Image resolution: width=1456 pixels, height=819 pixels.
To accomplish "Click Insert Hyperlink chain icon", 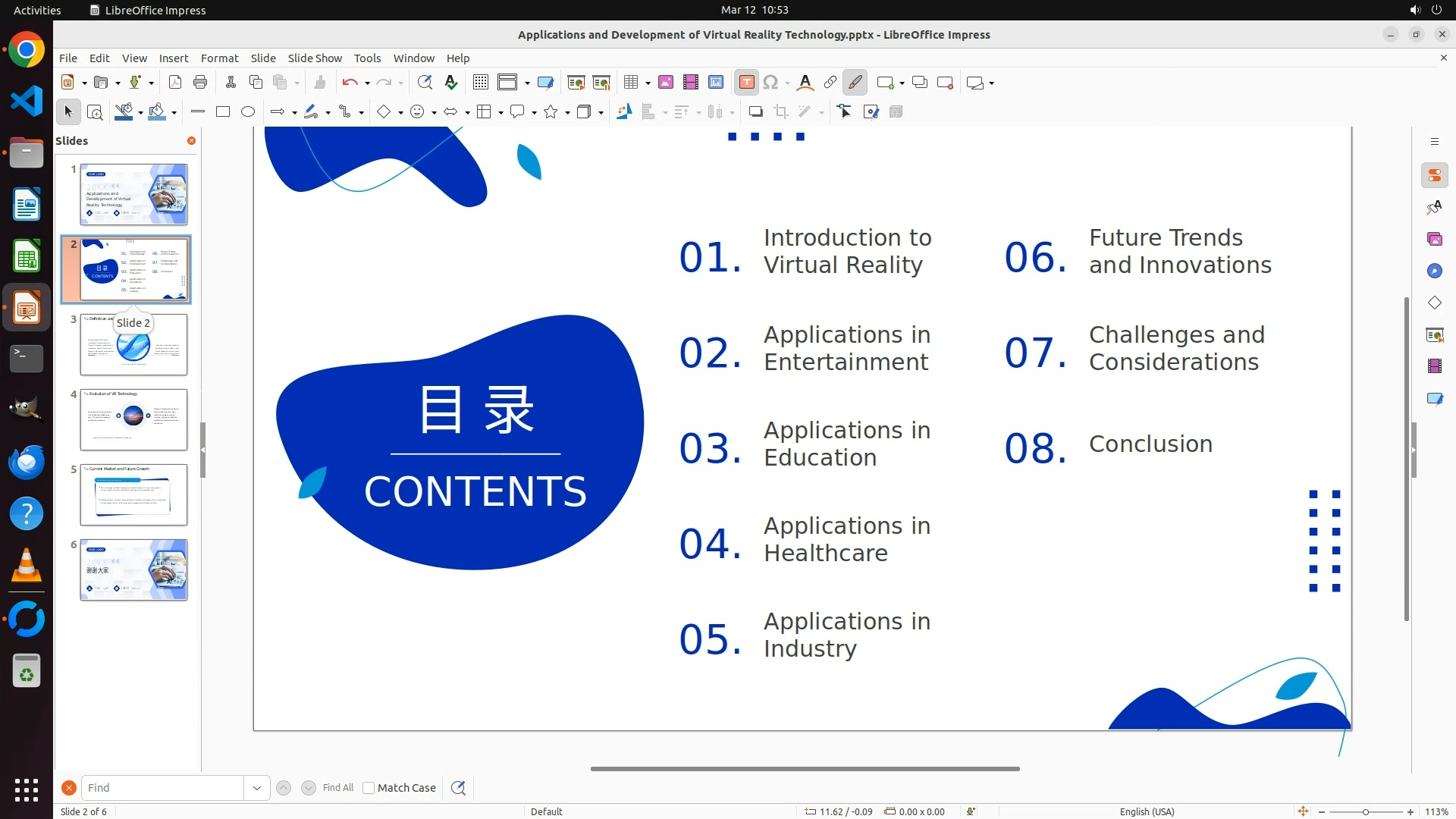I will pos(830,83).
